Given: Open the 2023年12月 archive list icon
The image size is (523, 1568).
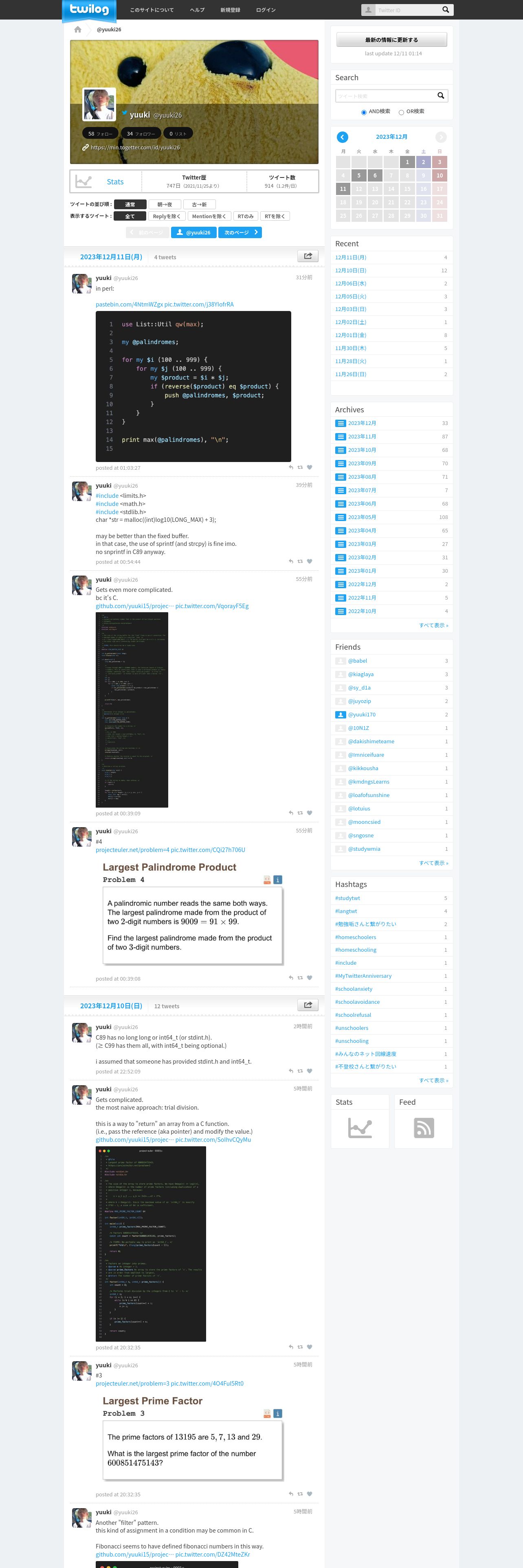Looking at the screenshot, I should (x=341, y=423).
